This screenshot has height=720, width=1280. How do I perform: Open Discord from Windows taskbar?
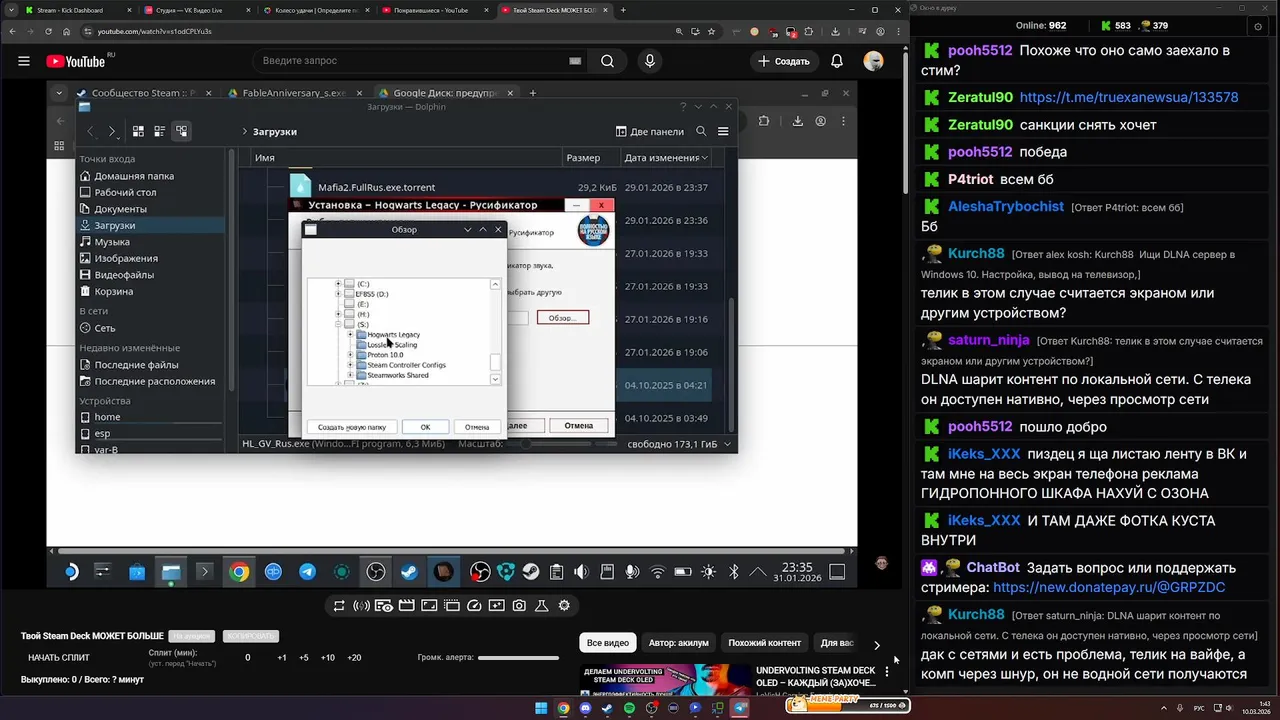tap(585, 708)
